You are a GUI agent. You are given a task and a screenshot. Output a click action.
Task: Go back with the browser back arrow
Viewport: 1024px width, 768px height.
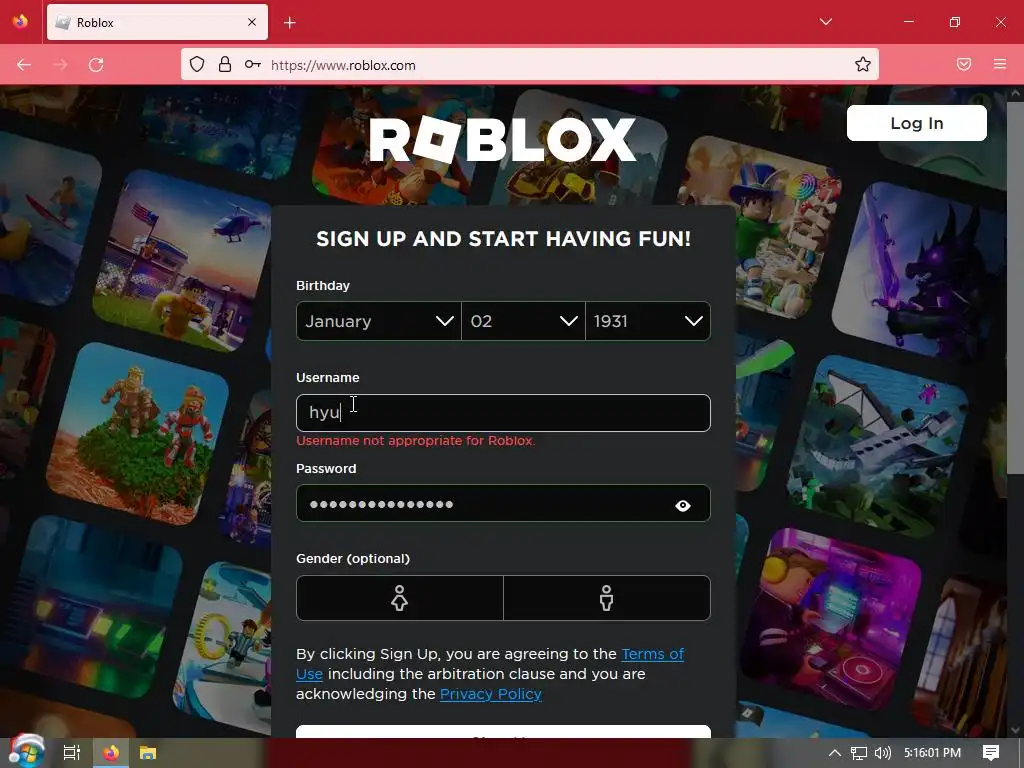point(24,65)
